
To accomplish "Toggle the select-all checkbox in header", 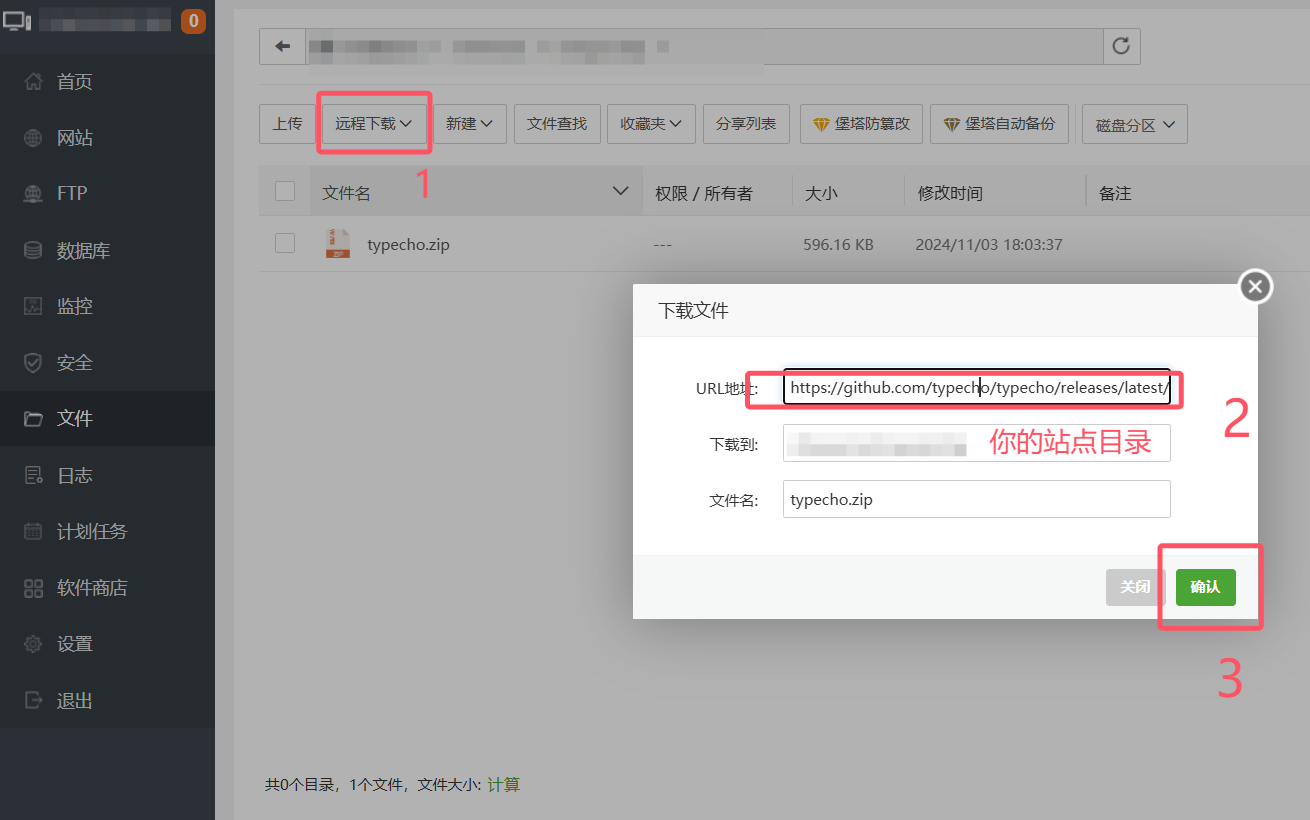I will (x=285, y=191).
